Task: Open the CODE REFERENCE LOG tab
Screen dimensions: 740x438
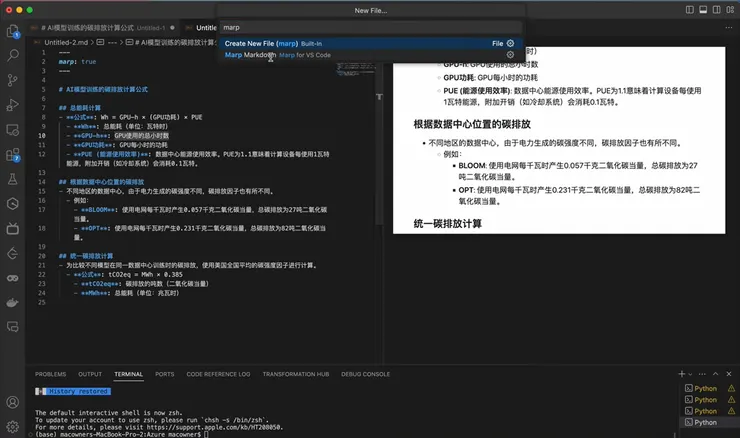Action: [x=219, y=374]
